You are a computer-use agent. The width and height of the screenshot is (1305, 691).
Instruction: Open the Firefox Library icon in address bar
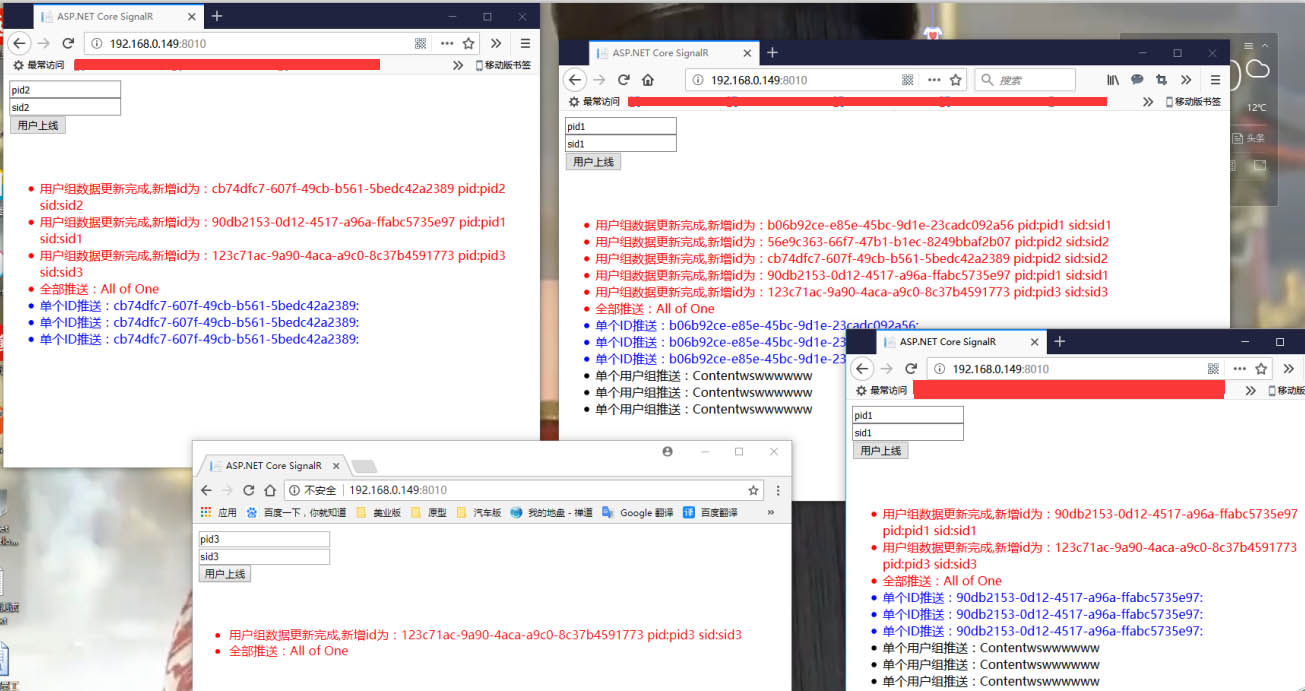click(x=1113, y=80)
